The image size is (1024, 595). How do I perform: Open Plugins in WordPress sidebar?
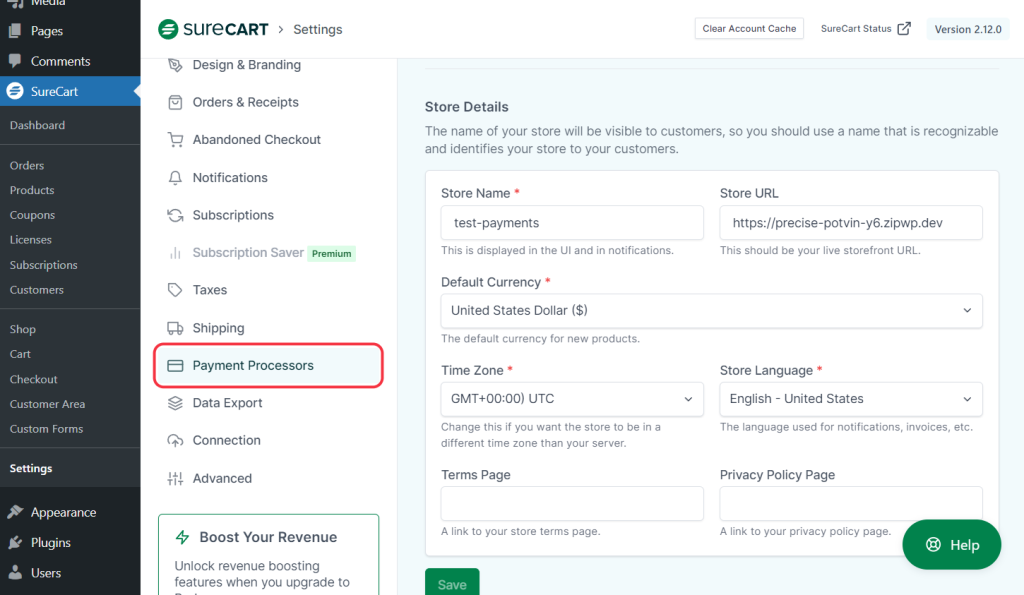pos(50,543)
